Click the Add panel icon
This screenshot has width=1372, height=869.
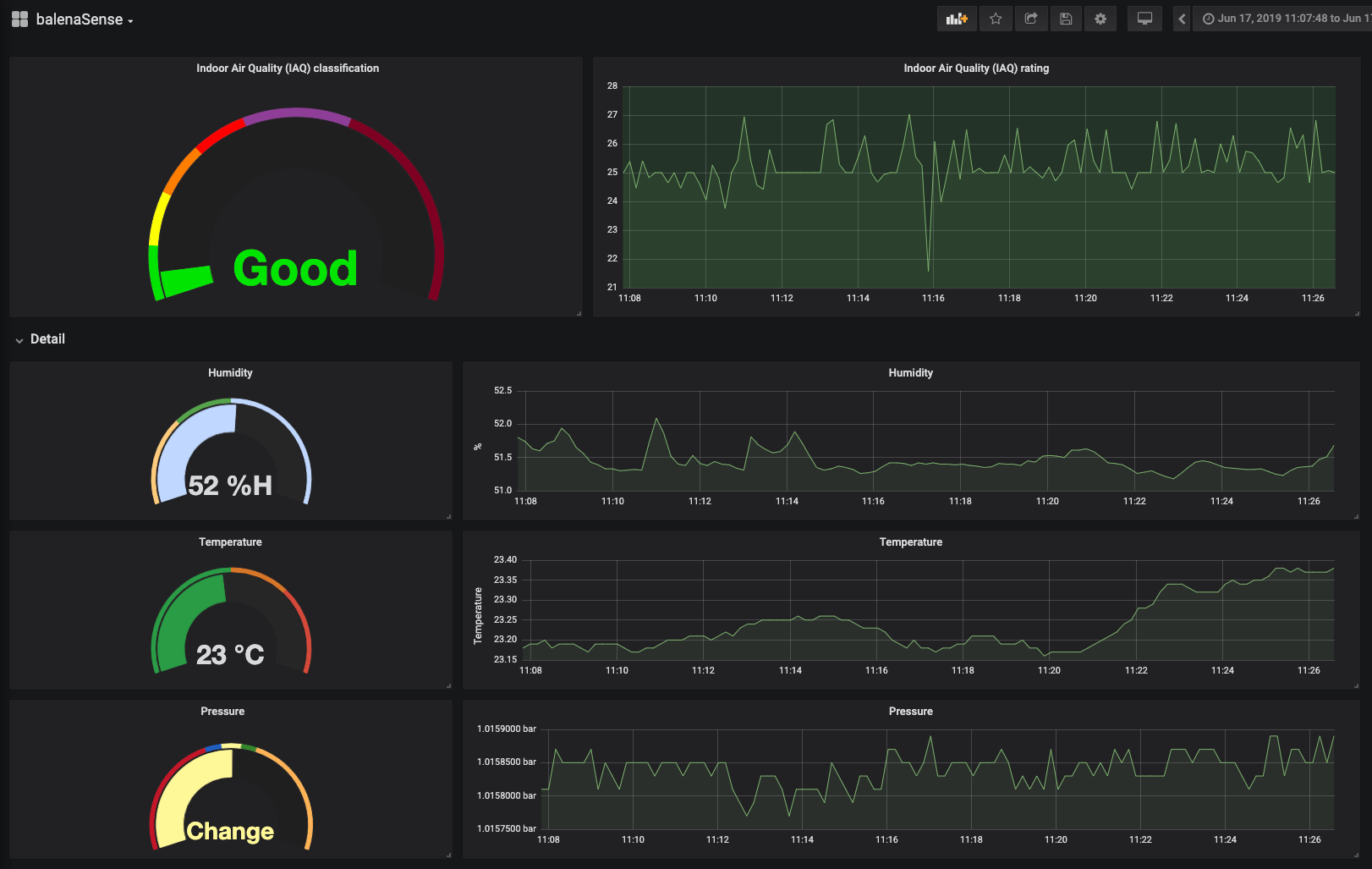(x=957, y=19)
